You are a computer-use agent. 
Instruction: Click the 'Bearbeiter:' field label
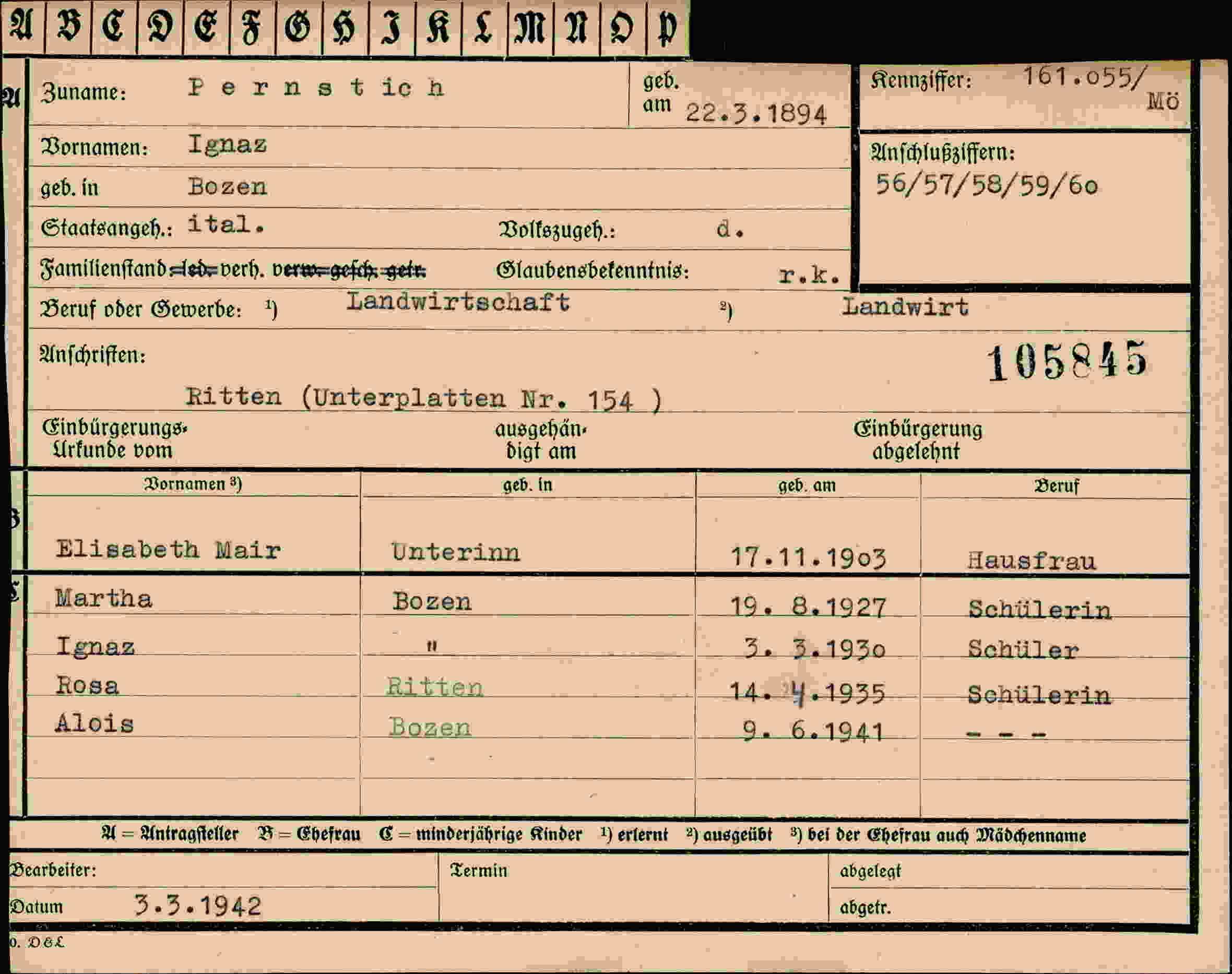coord(53,870)
